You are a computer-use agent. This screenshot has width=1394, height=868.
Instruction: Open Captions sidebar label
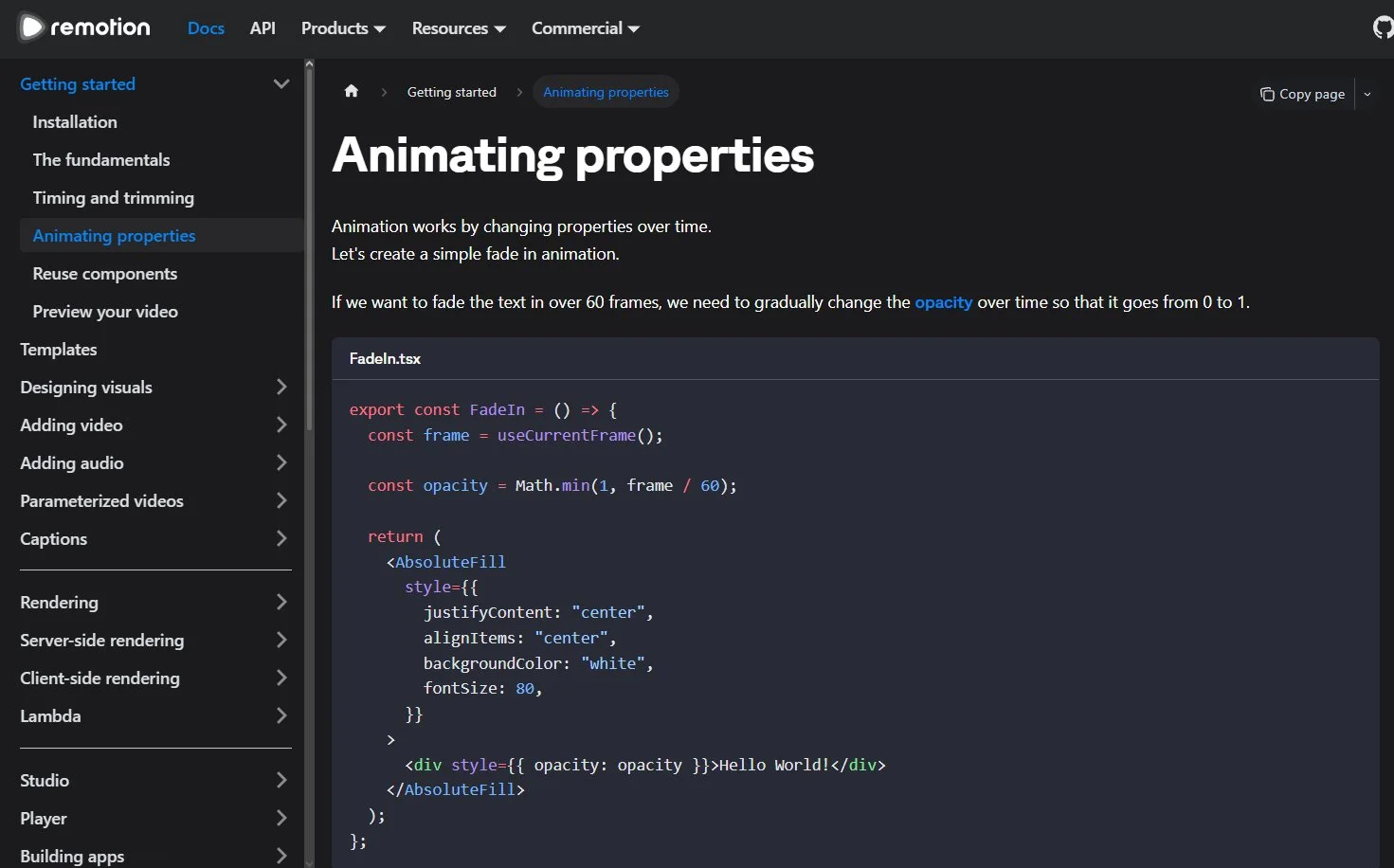point(53,539)
